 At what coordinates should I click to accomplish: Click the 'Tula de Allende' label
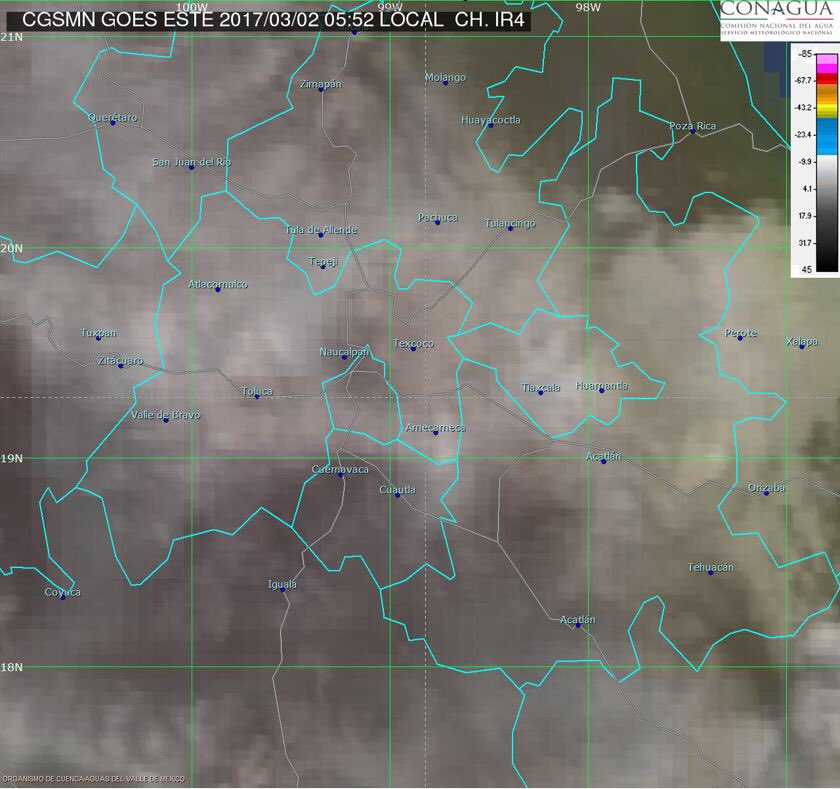click(321, 230)
